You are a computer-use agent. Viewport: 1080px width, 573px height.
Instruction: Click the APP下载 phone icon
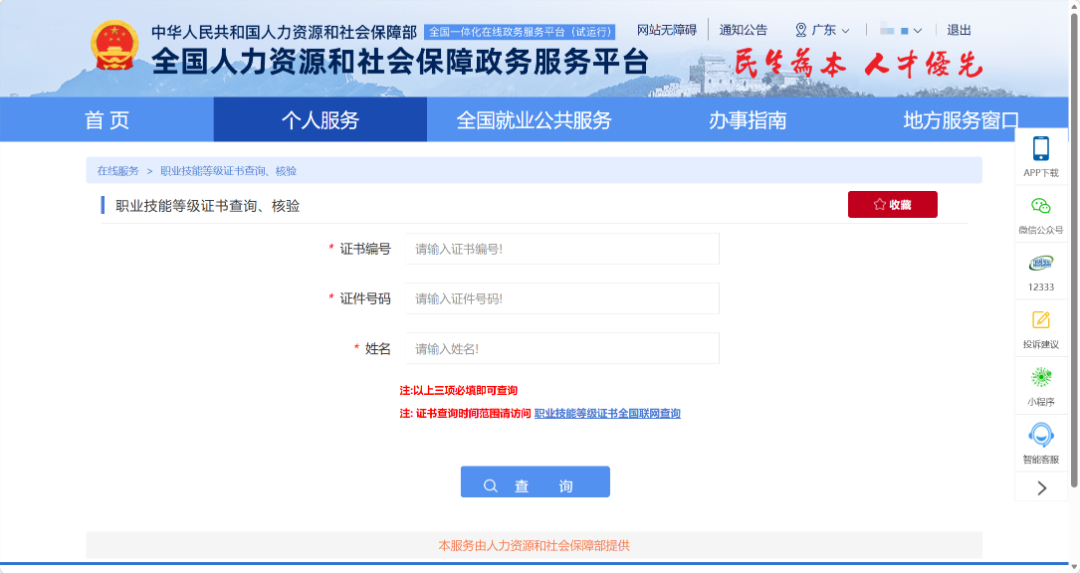pyautogui.click(x=1040, y=149)
